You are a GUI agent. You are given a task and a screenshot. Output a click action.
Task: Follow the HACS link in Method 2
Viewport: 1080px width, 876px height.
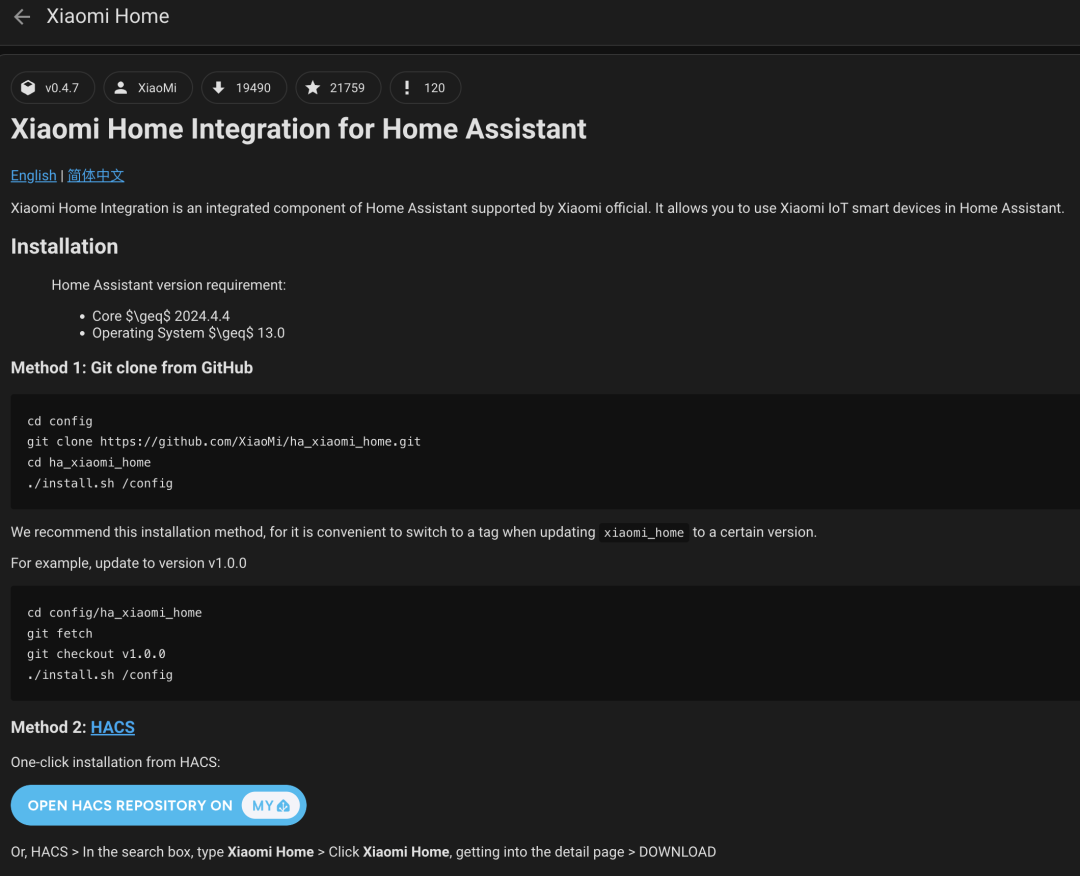click(x=113, y=727)
